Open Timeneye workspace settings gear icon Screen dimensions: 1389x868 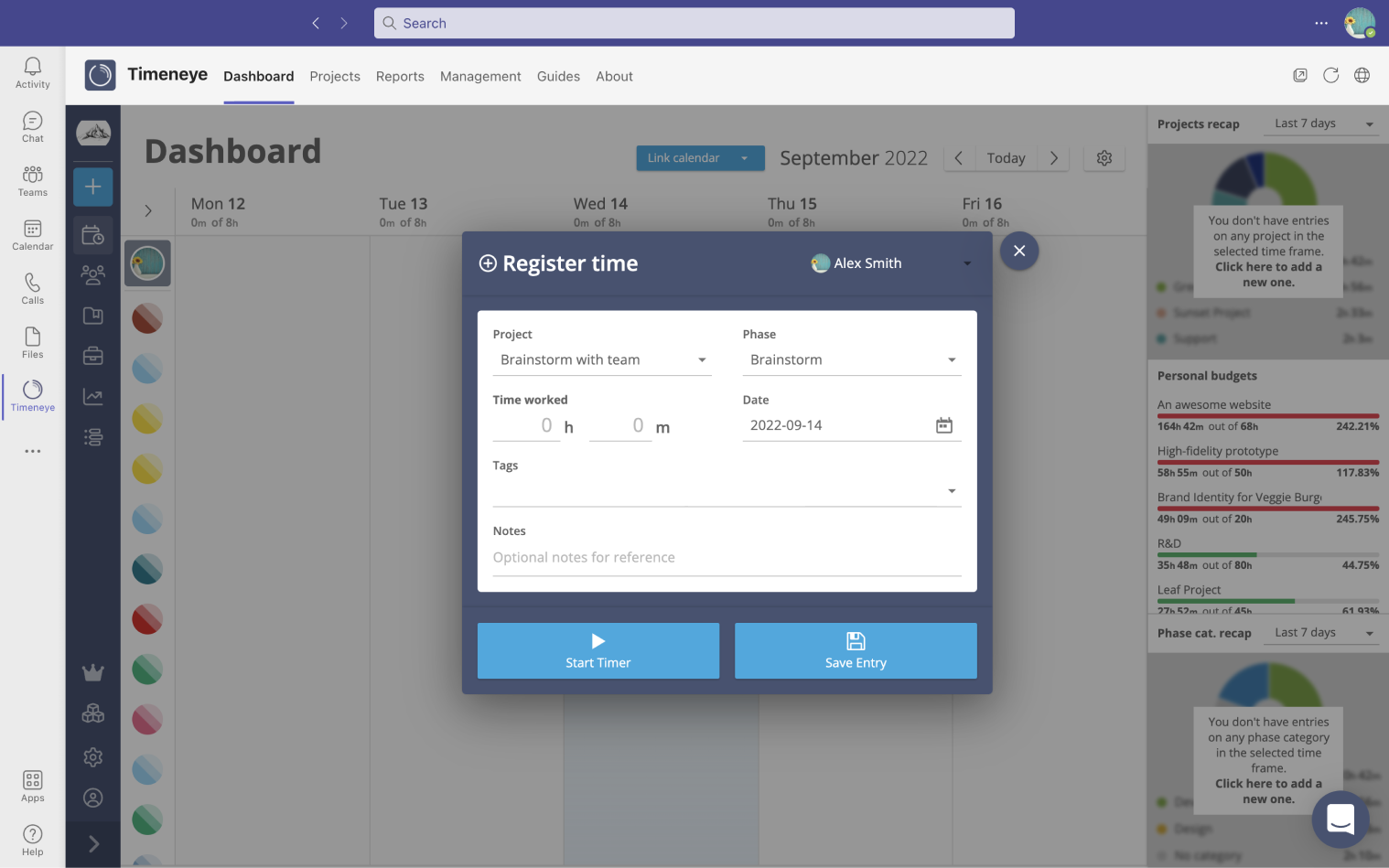coord(92,756)
